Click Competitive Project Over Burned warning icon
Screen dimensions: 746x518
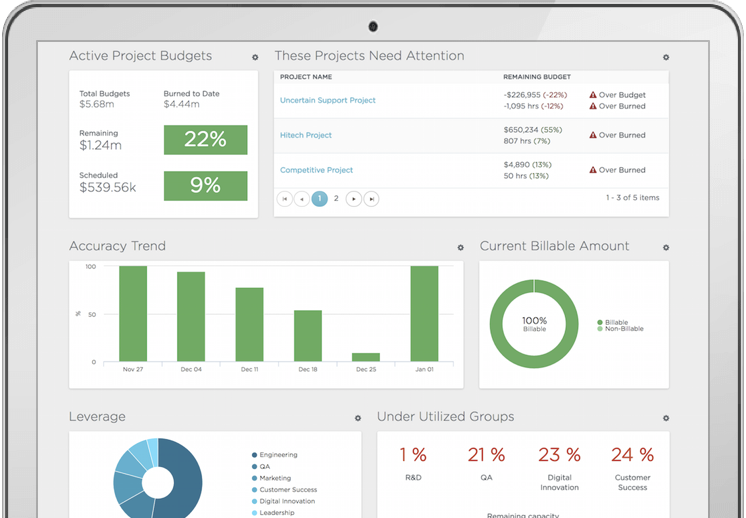[x=593, y=170]
